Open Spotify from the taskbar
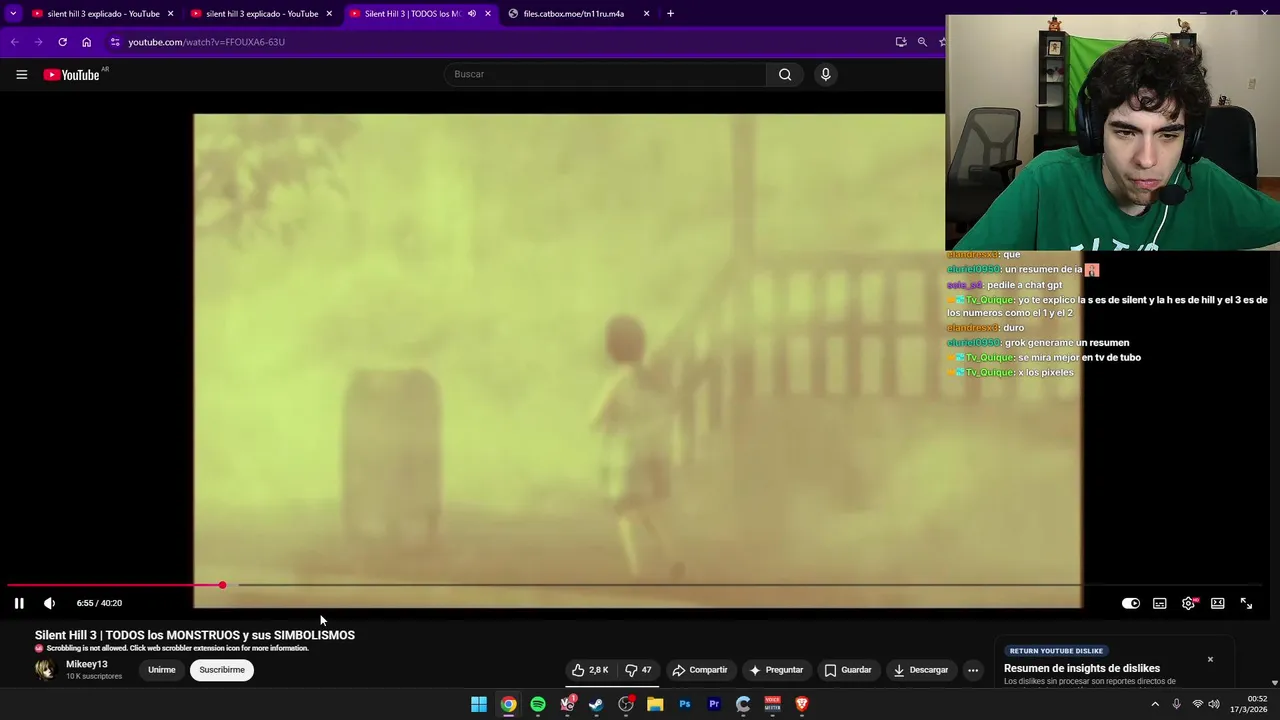 coord(538,704)
